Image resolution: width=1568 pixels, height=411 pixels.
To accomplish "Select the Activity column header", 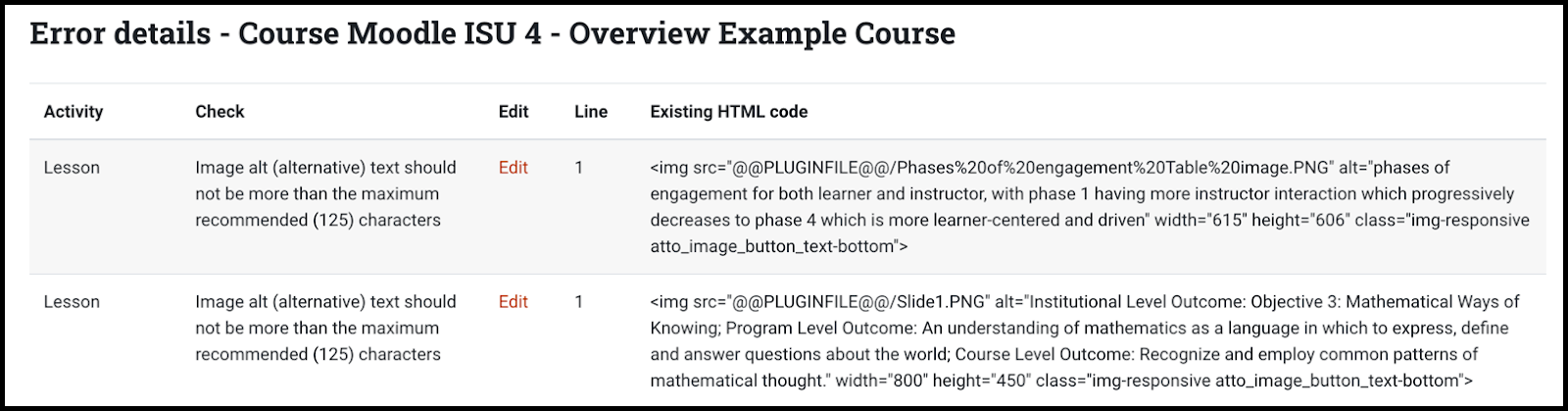I will 73,112.
